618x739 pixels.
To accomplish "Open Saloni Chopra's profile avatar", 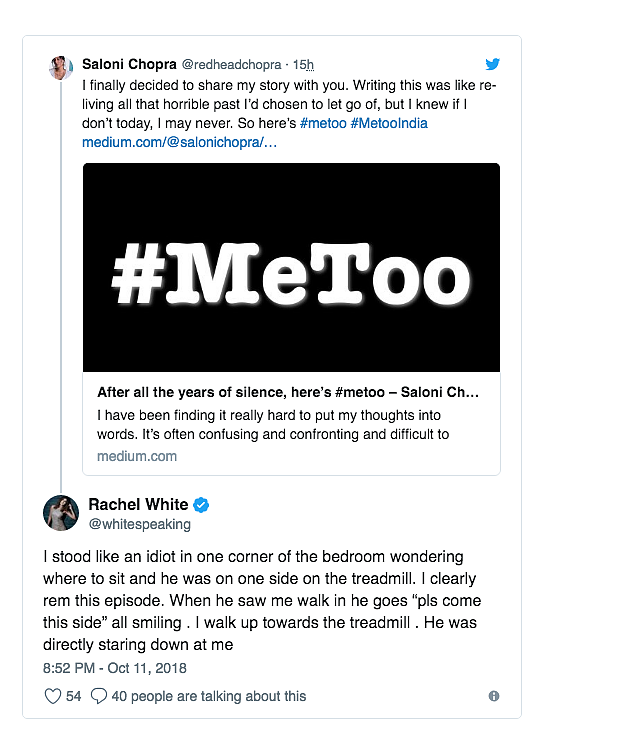I will pyautogui.click(x=61, y=68).
